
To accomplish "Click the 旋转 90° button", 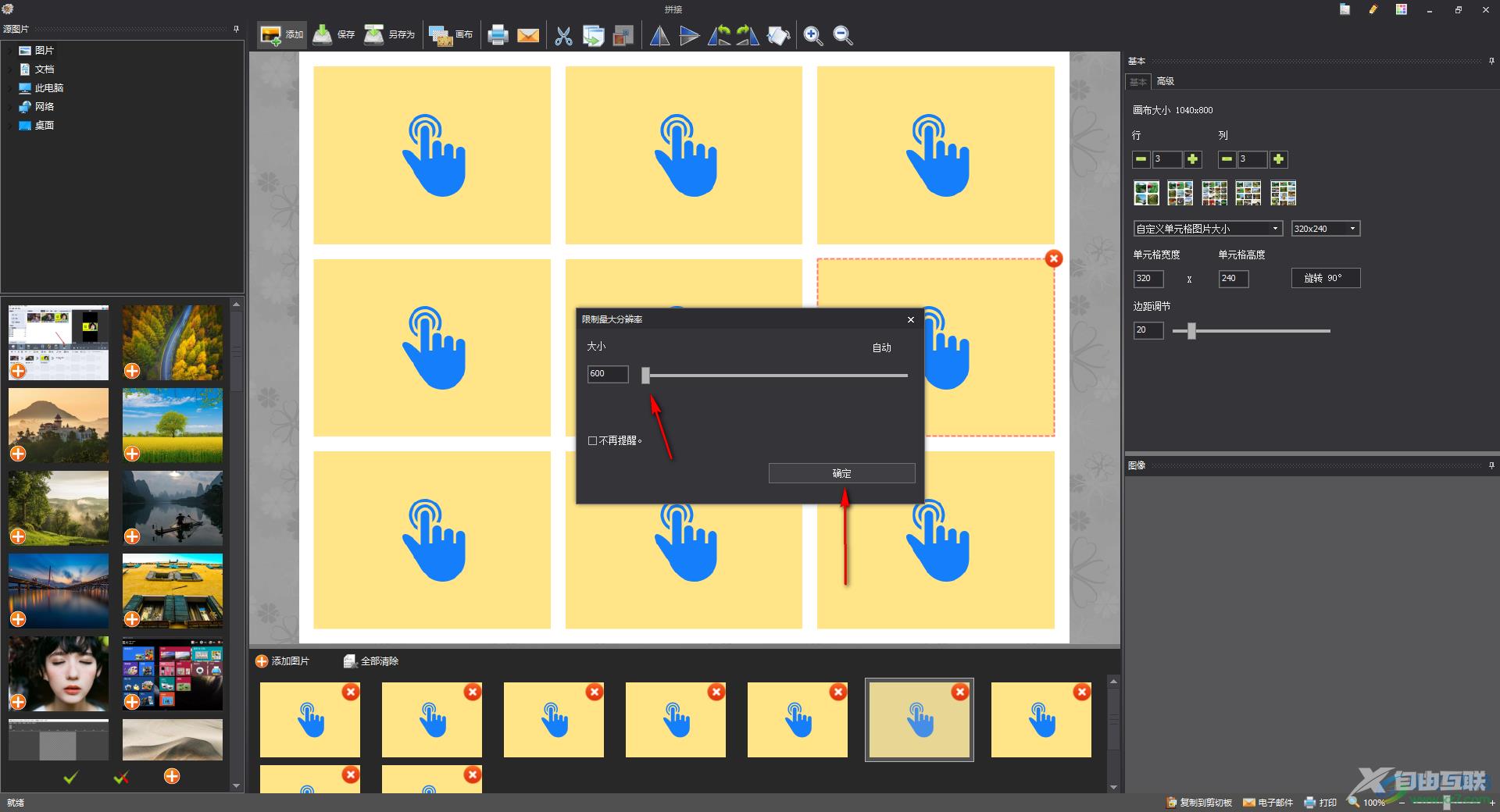I will click(x=1325, y=278).
